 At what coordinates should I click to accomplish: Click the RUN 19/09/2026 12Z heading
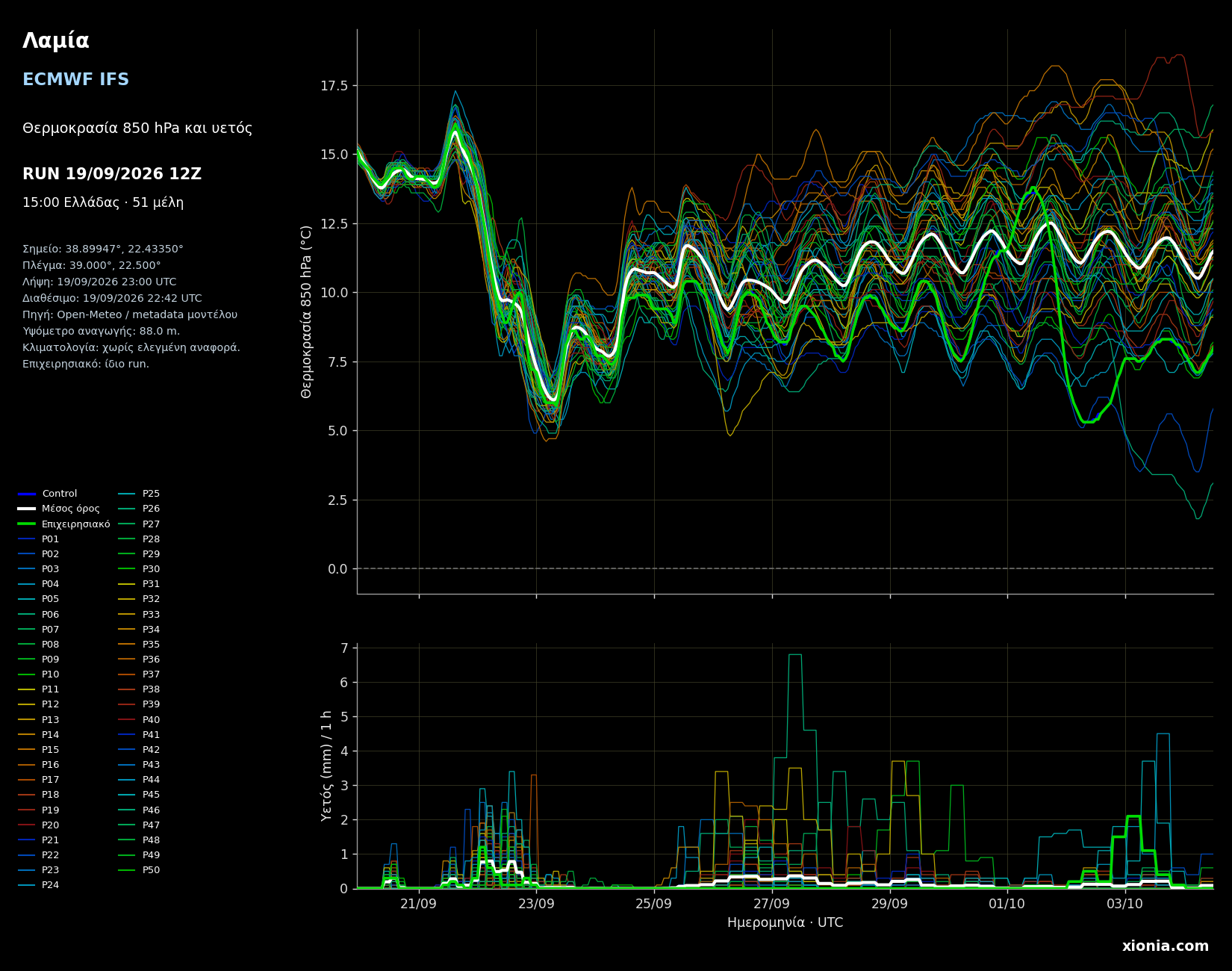click(112, 174)
